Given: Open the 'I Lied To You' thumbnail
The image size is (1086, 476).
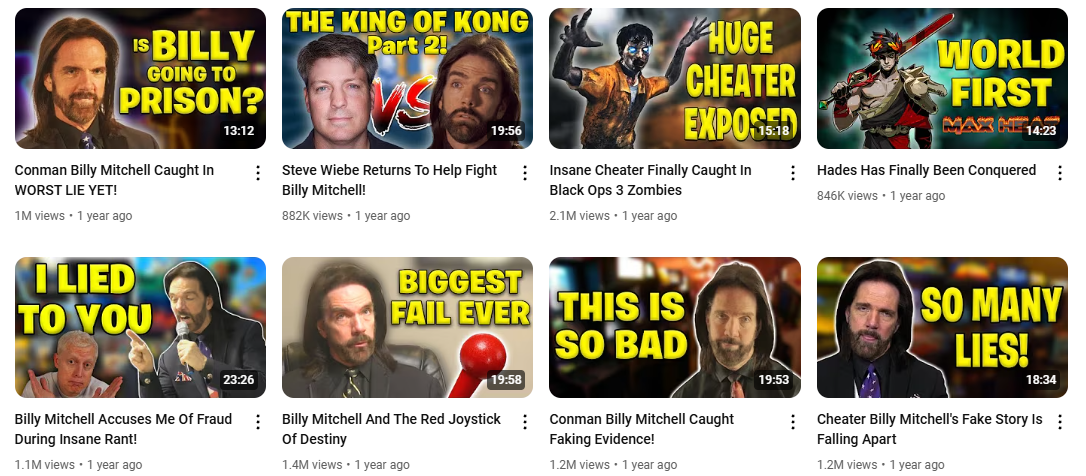Looking at the screenshot, I should pos(140,327).
